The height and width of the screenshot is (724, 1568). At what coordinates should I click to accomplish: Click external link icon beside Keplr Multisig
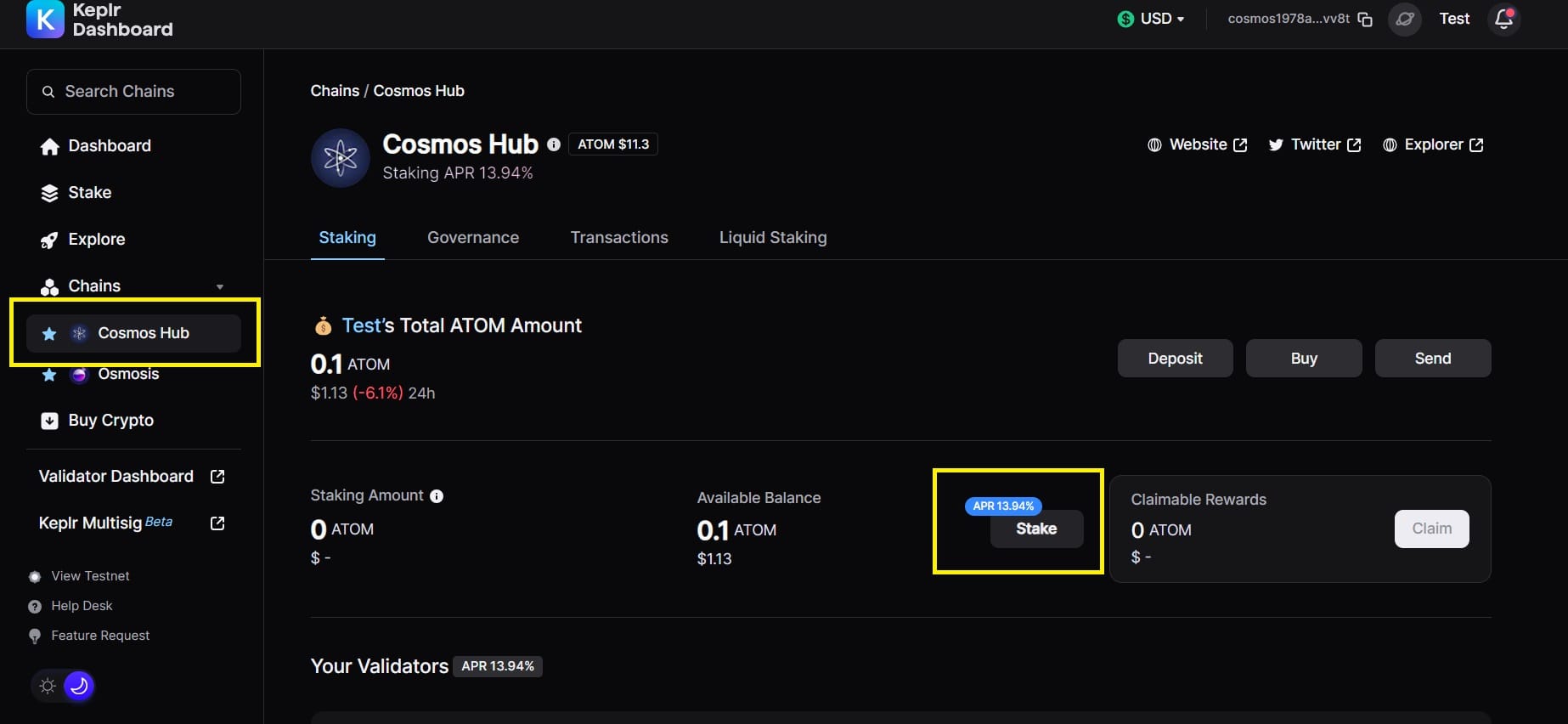click(217, 523)
